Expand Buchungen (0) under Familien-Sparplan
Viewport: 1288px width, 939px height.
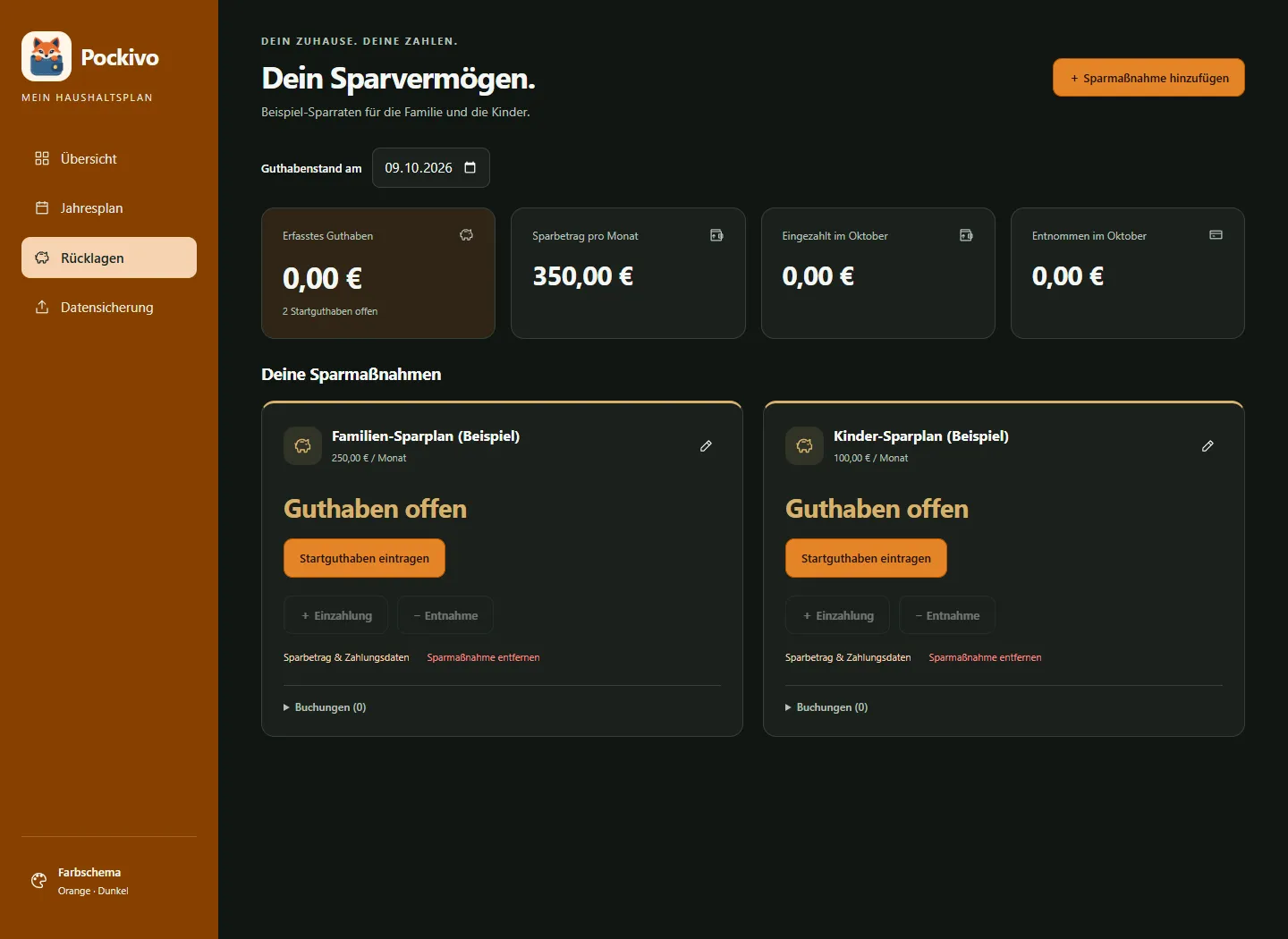(325, 707)
